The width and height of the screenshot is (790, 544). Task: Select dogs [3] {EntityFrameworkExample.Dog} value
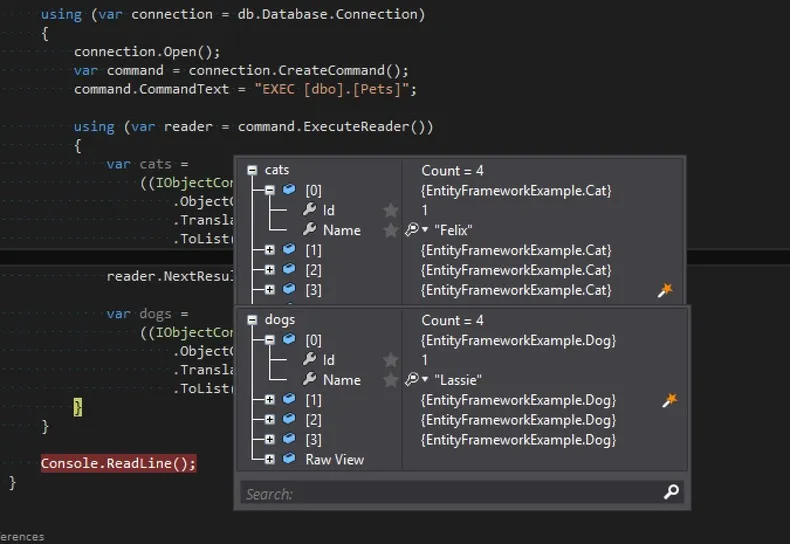[518, 440]
